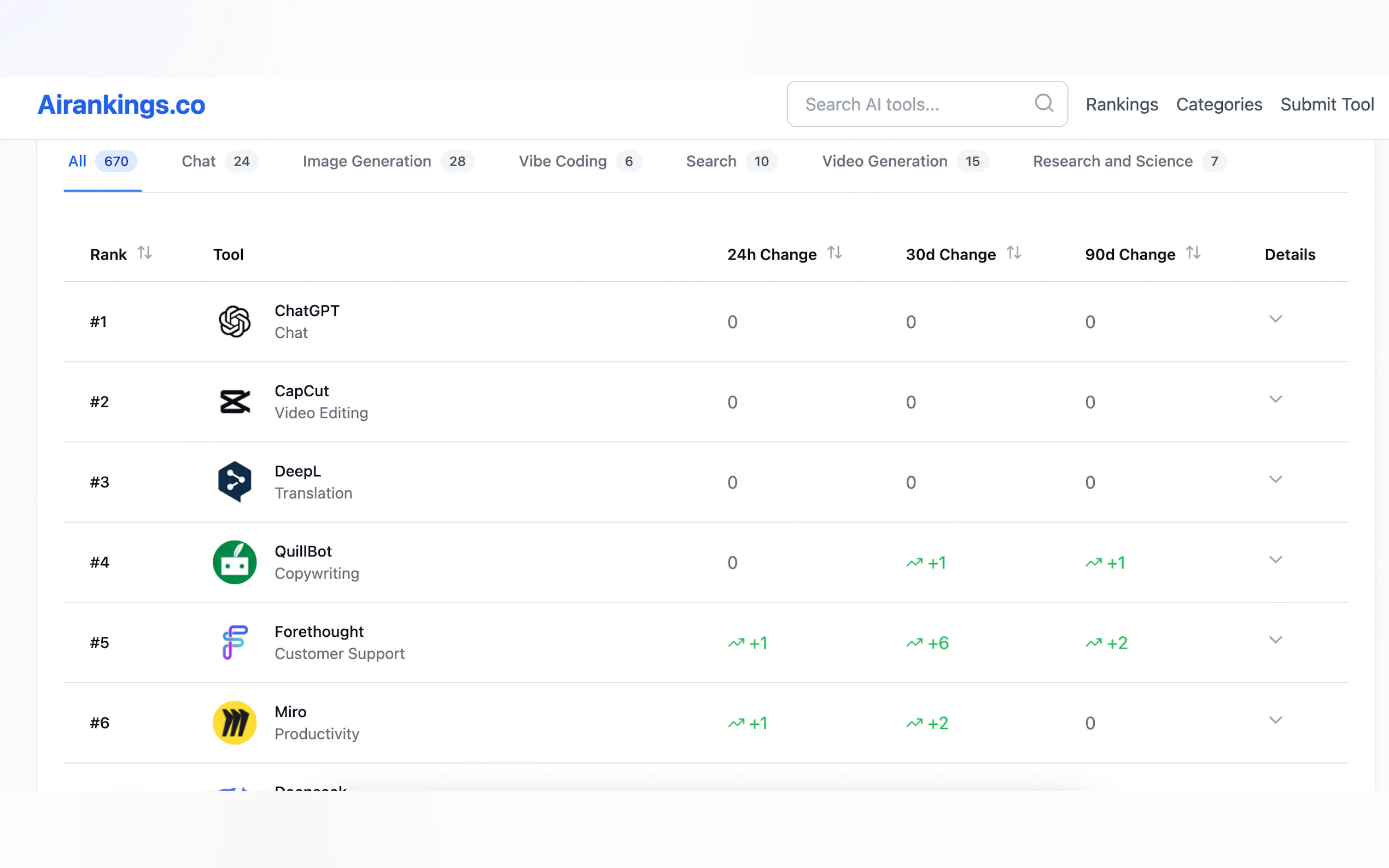The width and height of the screenshot is (1389, 868).
Task: Go to the Airankings.co home logo
Action: 121,104
